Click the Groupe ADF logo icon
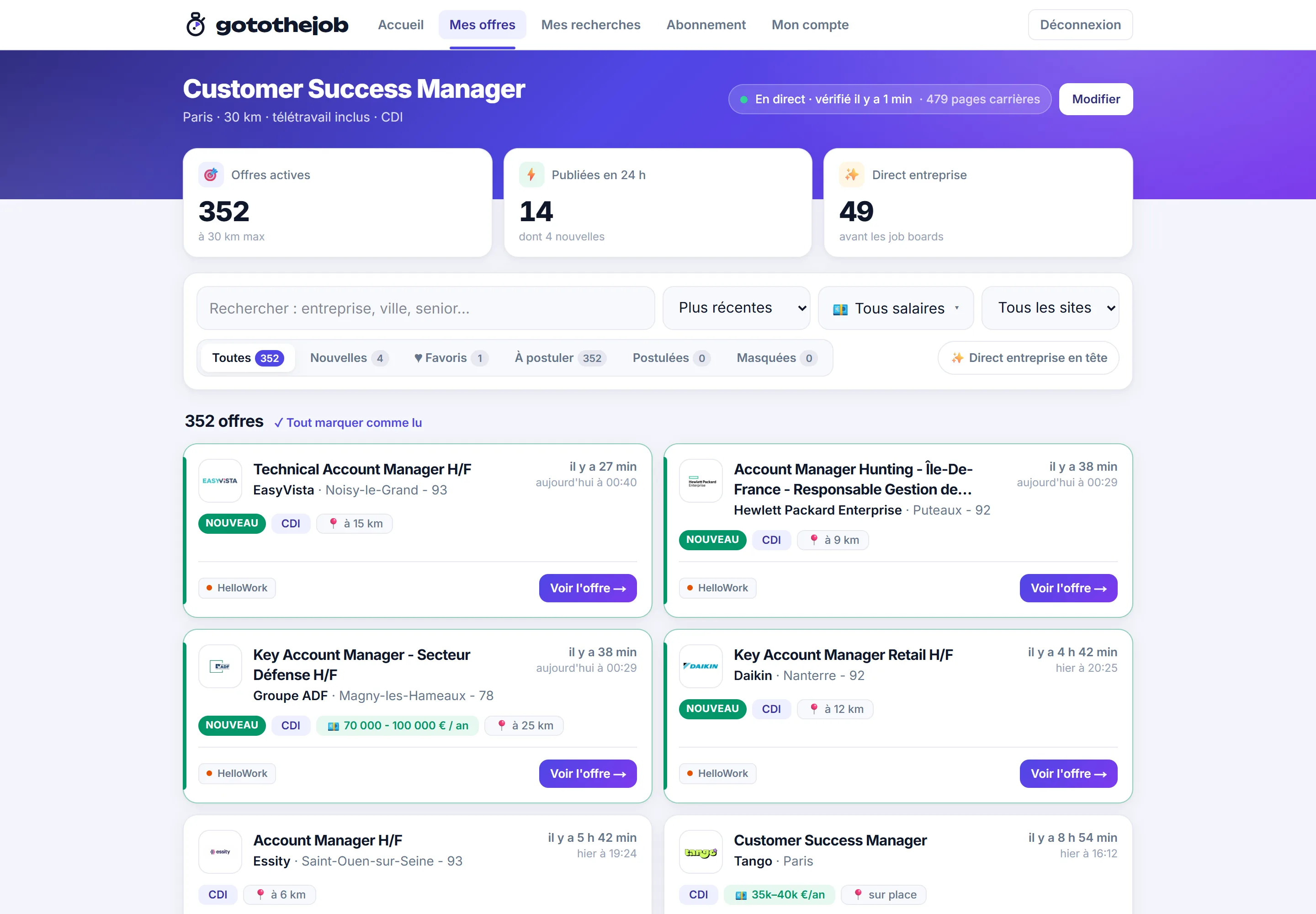1316x914 pixels. tap(220, 666)
